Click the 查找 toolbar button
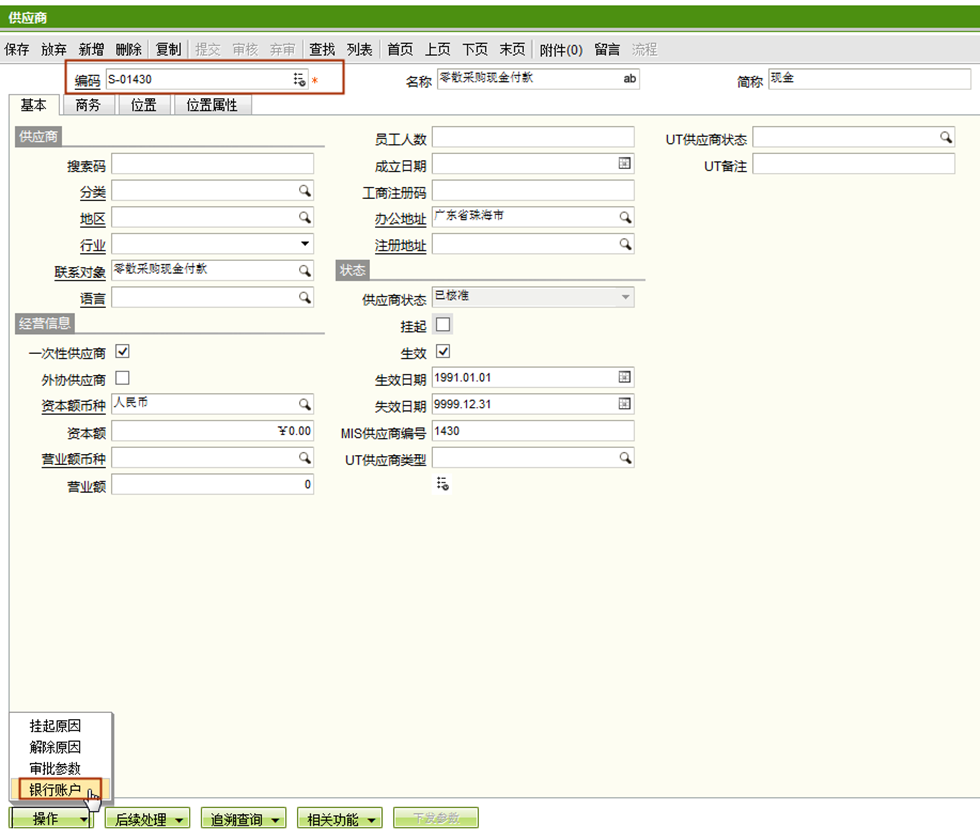This screenshot has width=980, height=840. point(322,49)
